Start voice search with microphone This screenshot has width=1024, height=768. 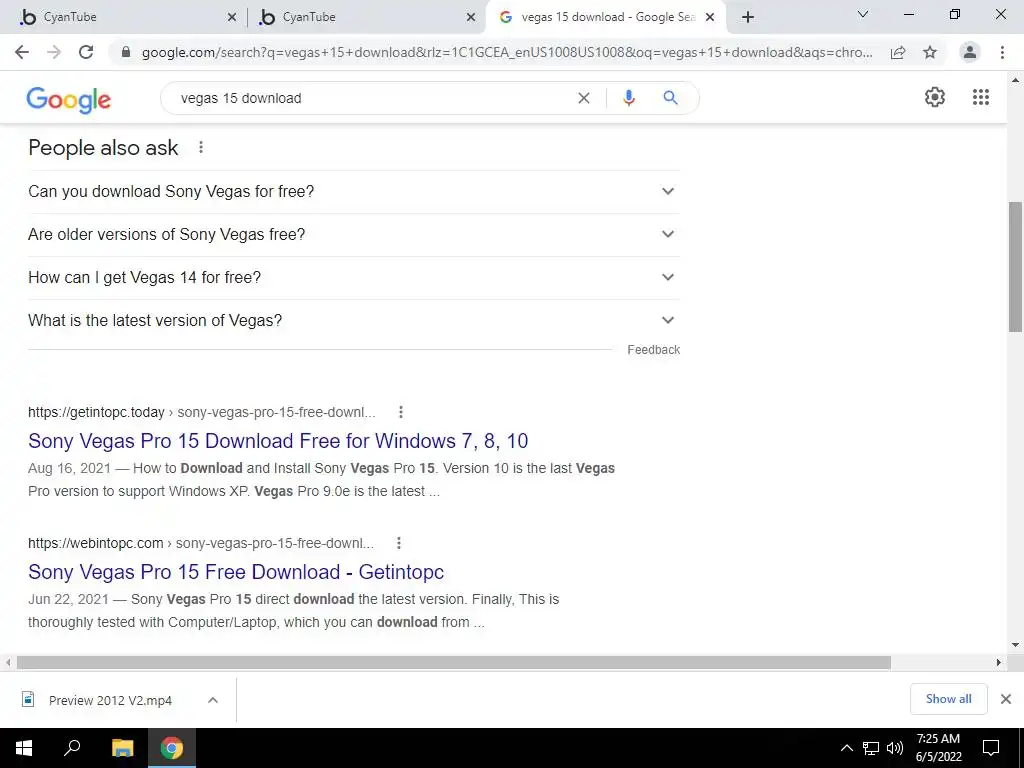point(629,98)
